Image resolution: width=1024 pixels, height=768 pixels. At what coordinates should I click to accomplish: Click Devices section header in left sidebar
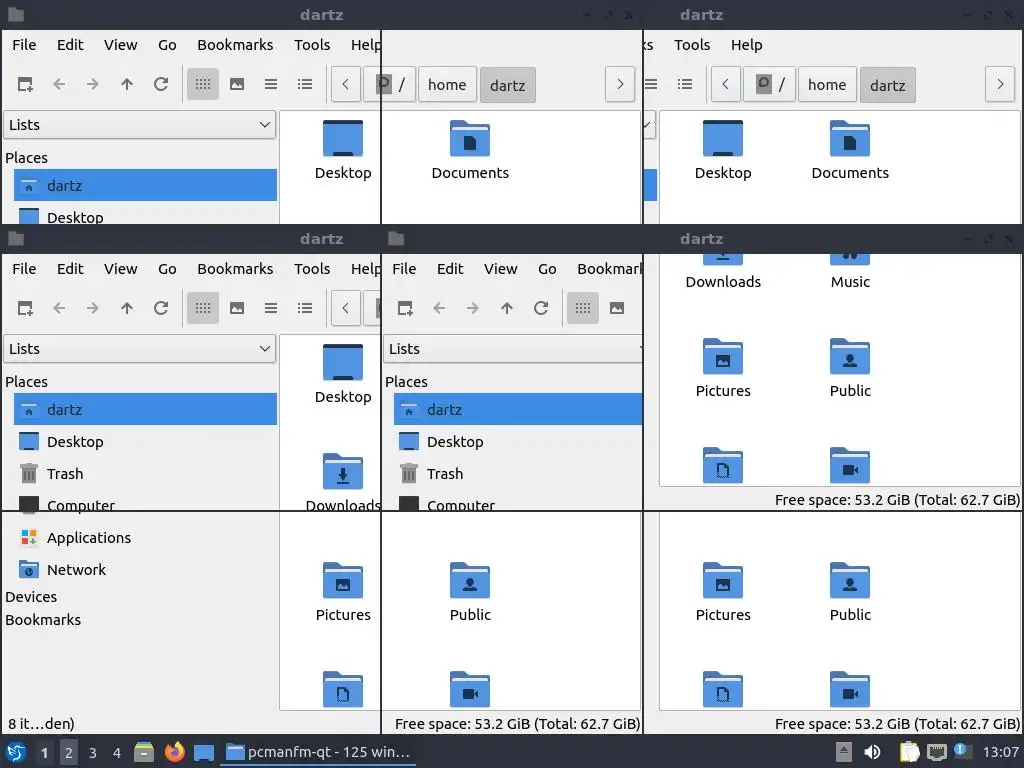[31, 597]
